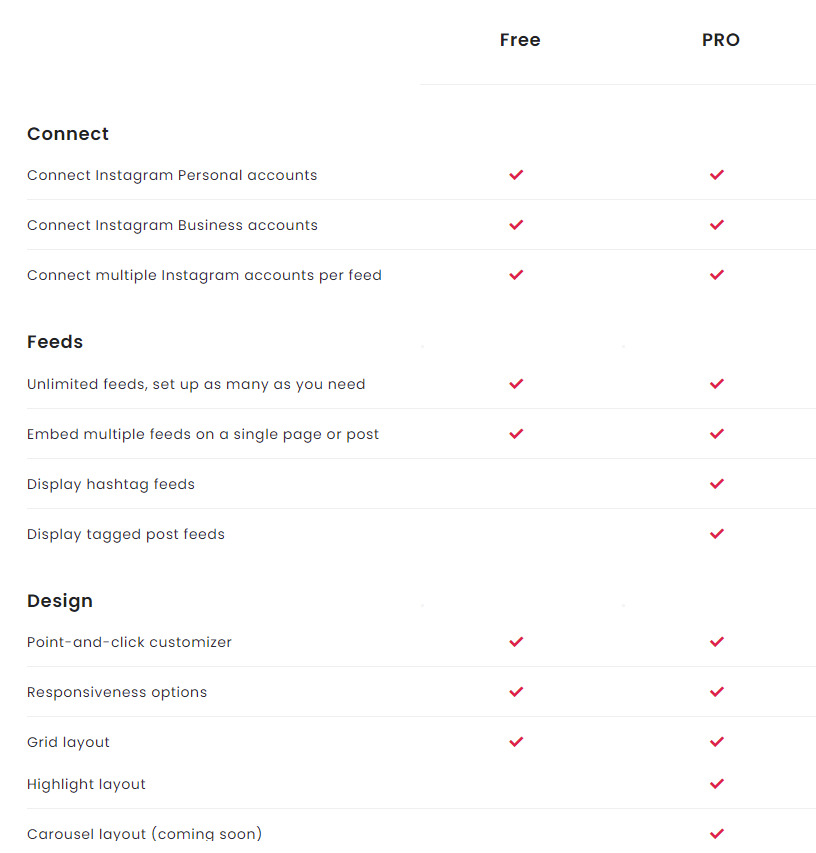This screenshot has width=816, height=853.
Task: Click 'Highlight layout' feature label
Action: coord(86,784)
